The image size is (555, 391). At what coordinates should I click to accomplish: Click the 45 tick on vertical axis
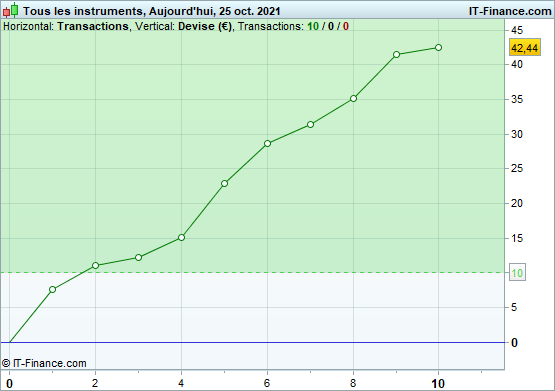(517, 30)
